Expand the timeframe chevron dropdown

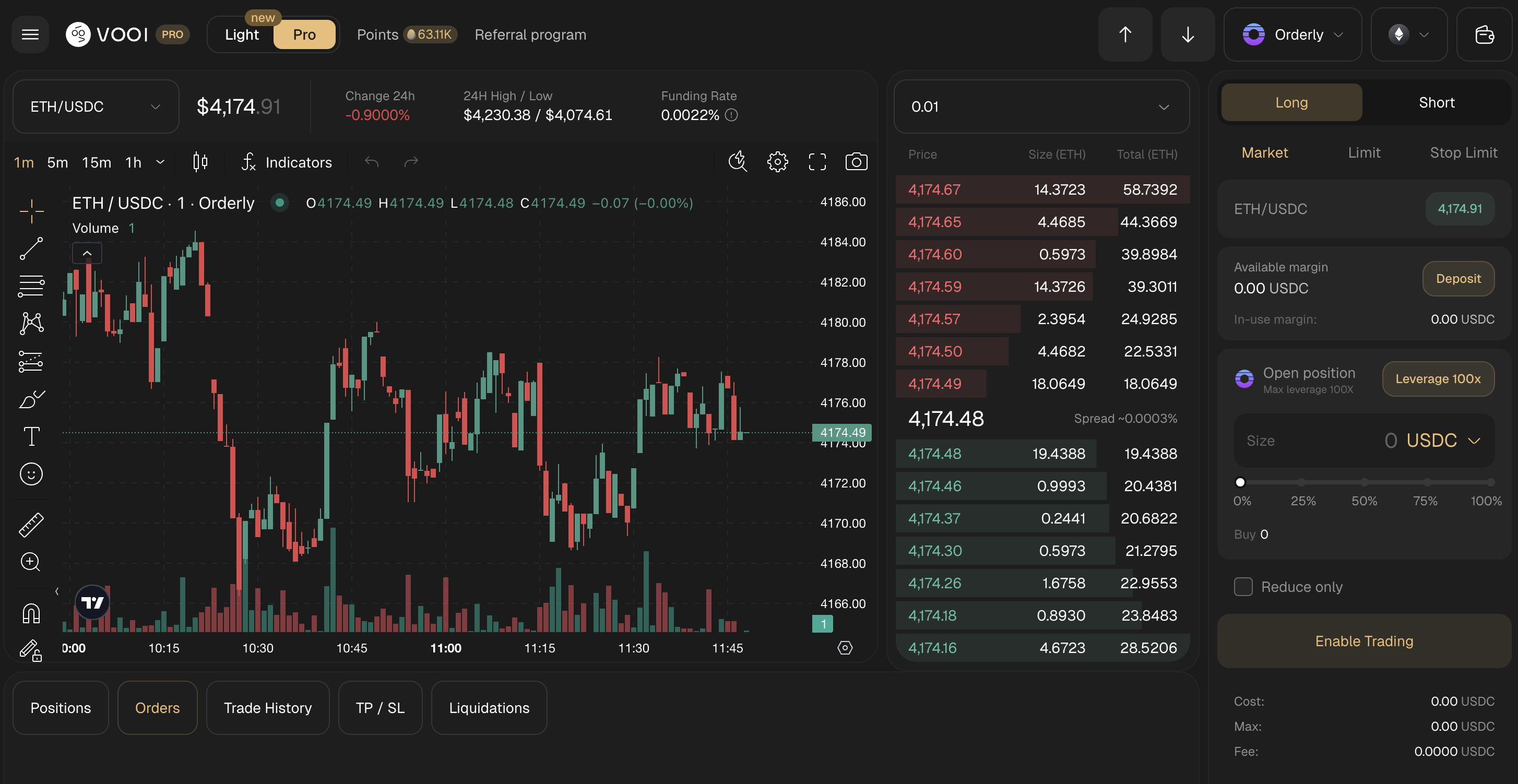(x=160, y=162)
